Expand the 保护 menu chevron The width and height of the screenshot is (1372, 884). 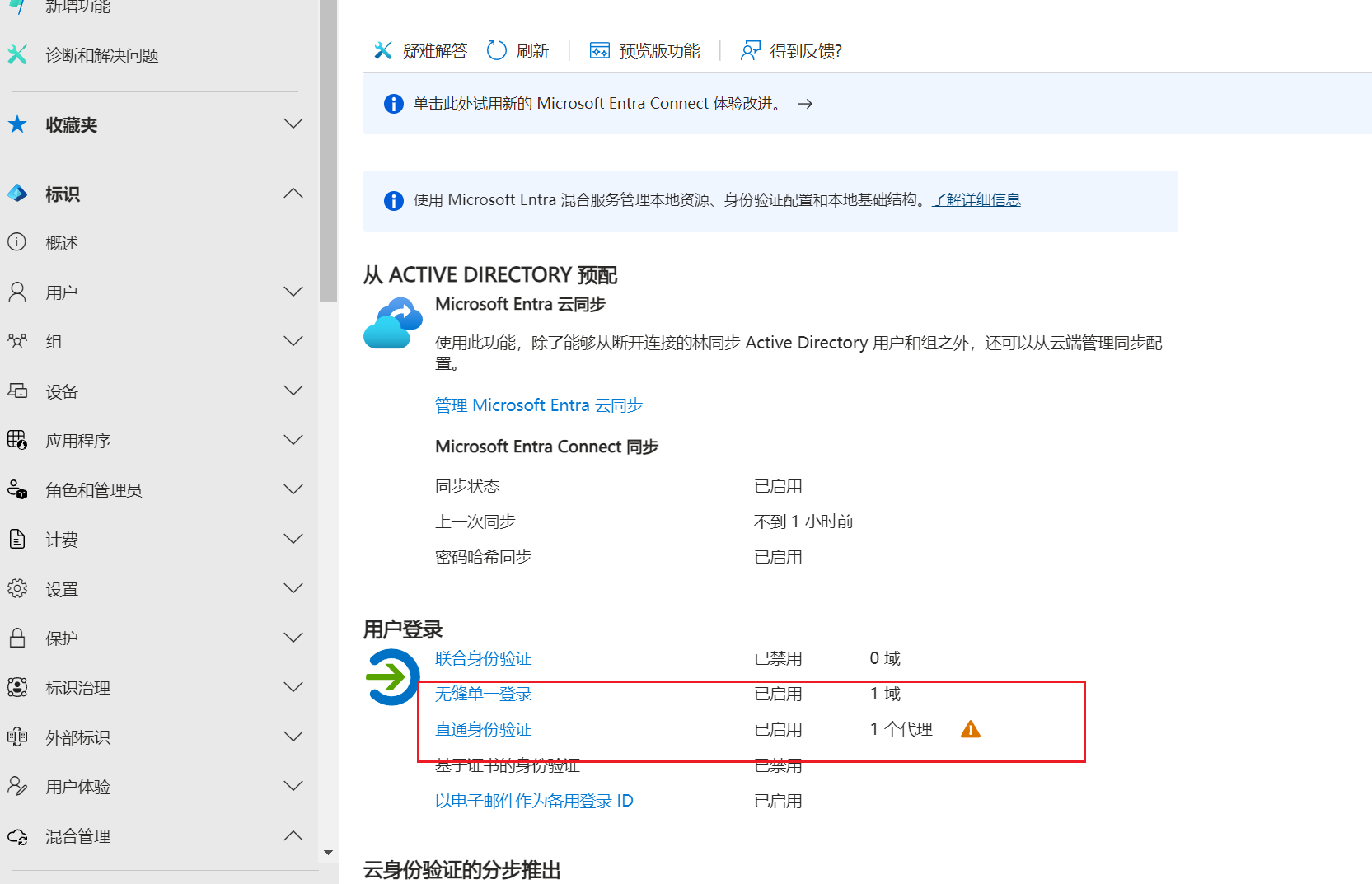[293, 638]
